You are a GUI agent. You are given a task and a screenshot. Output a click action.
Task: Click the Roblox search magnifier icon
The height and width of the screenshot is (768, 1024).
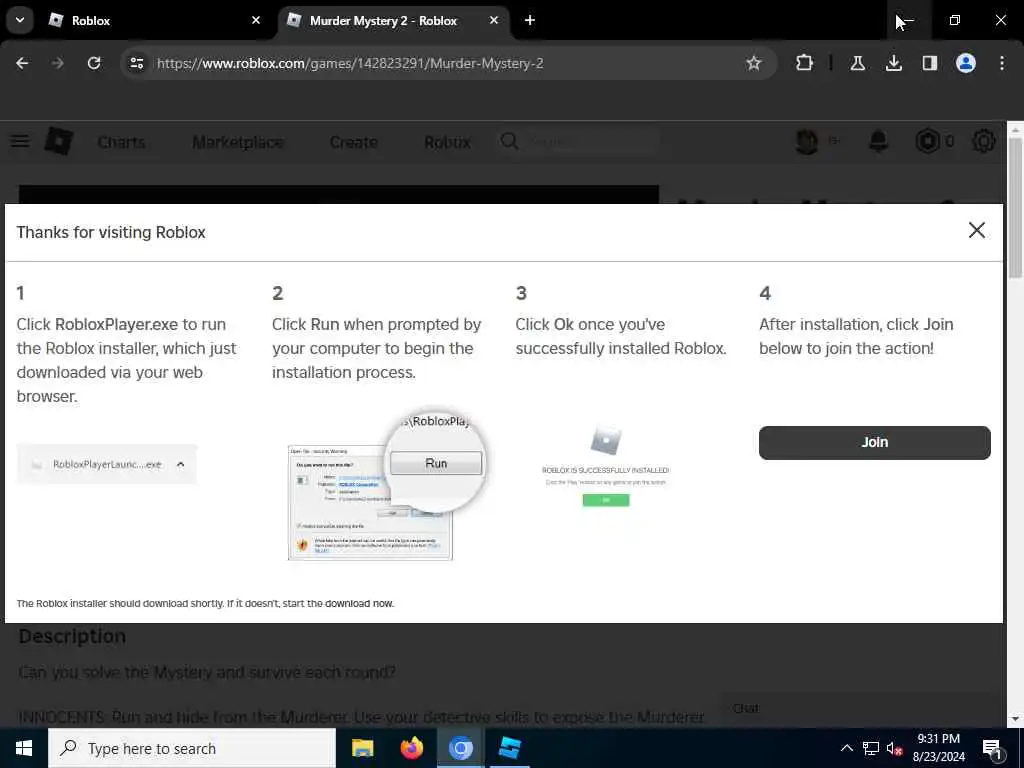click(x=509, y=141)
